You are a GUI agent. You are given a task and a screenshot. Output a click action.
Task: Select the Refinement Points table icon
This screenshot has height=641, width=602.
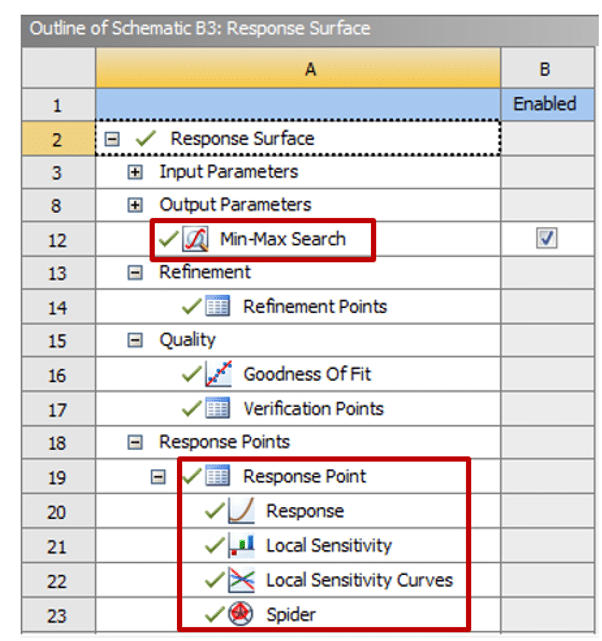click(x=219, y=307)
